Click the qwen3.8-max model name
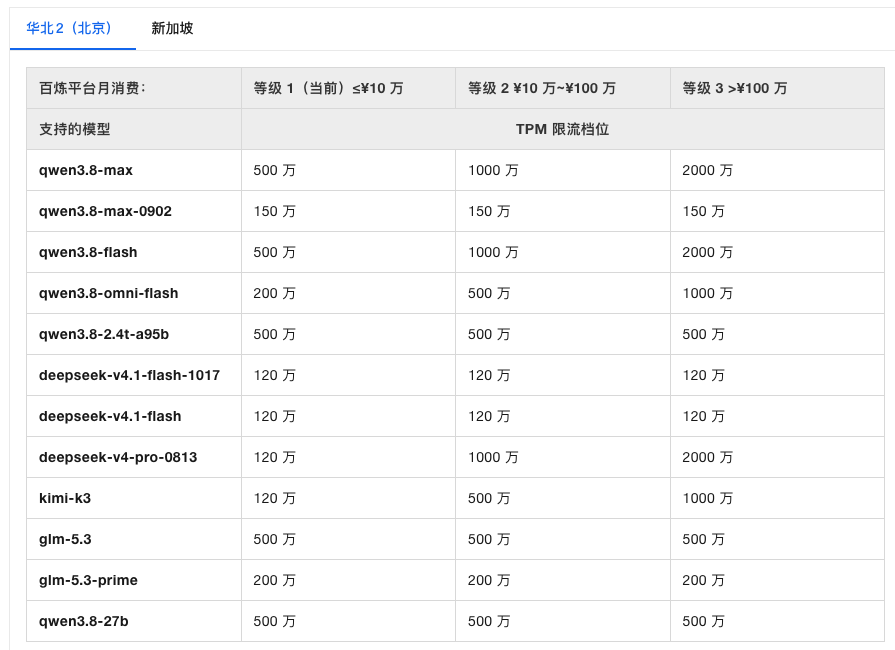The height and width of the screenshot is (650, 895). (x=86, y=170)
